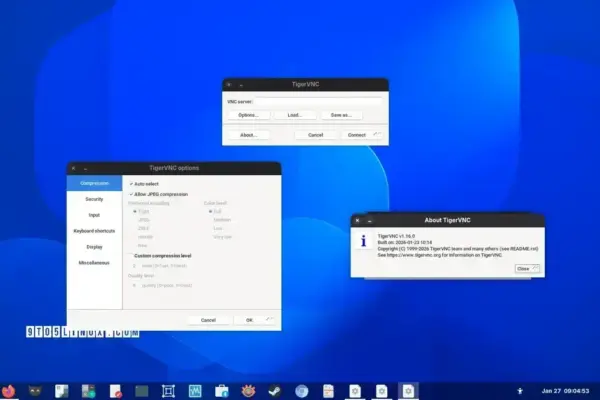
Task: Open the software store bag icon
Action: pos(222,391)
